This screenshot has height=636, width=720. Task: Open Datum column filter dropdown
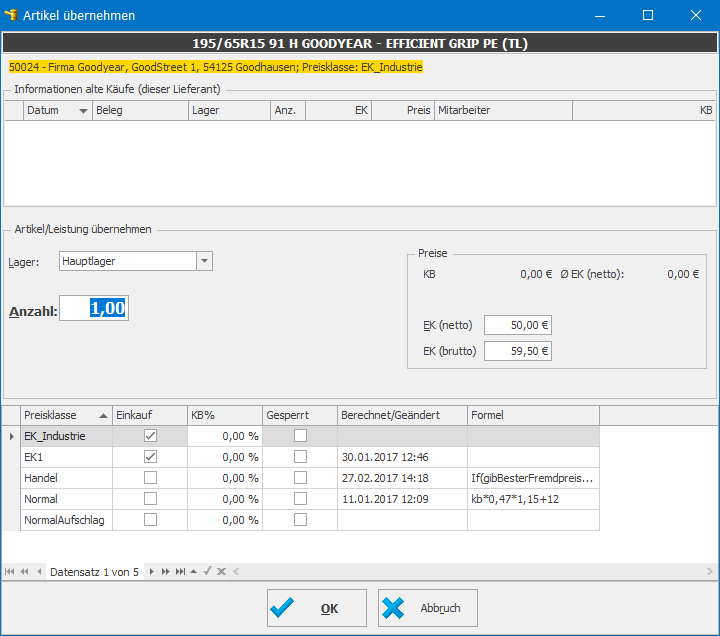83,111
